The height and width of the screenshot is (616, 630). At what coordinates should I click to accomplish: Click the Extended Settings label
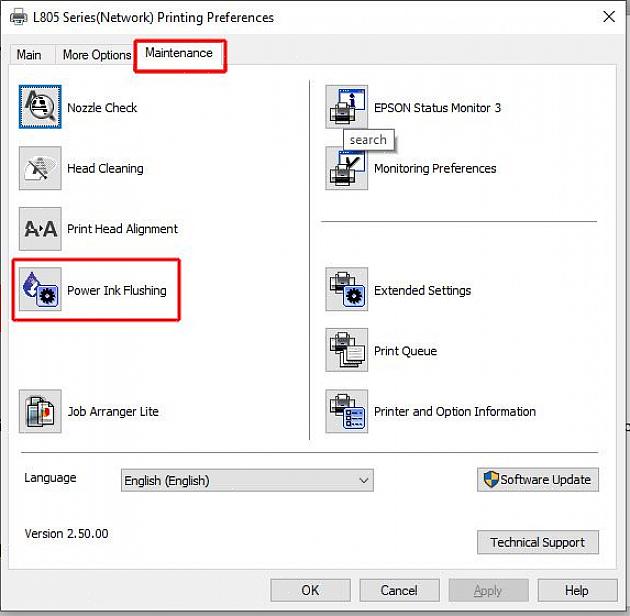[422, 290]
